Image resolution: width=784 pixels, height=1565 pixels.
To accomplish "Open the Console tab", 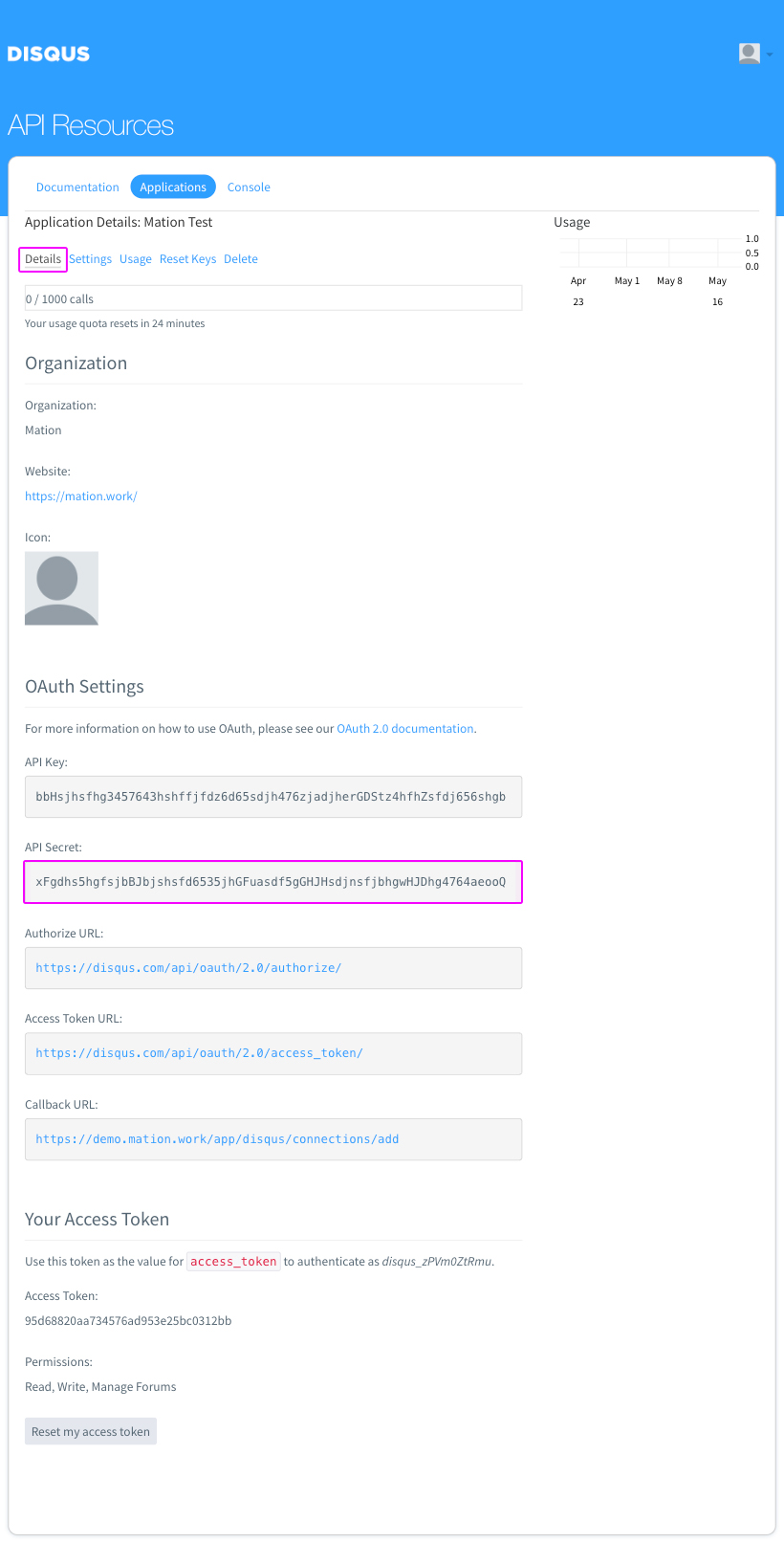I will 249,187.
